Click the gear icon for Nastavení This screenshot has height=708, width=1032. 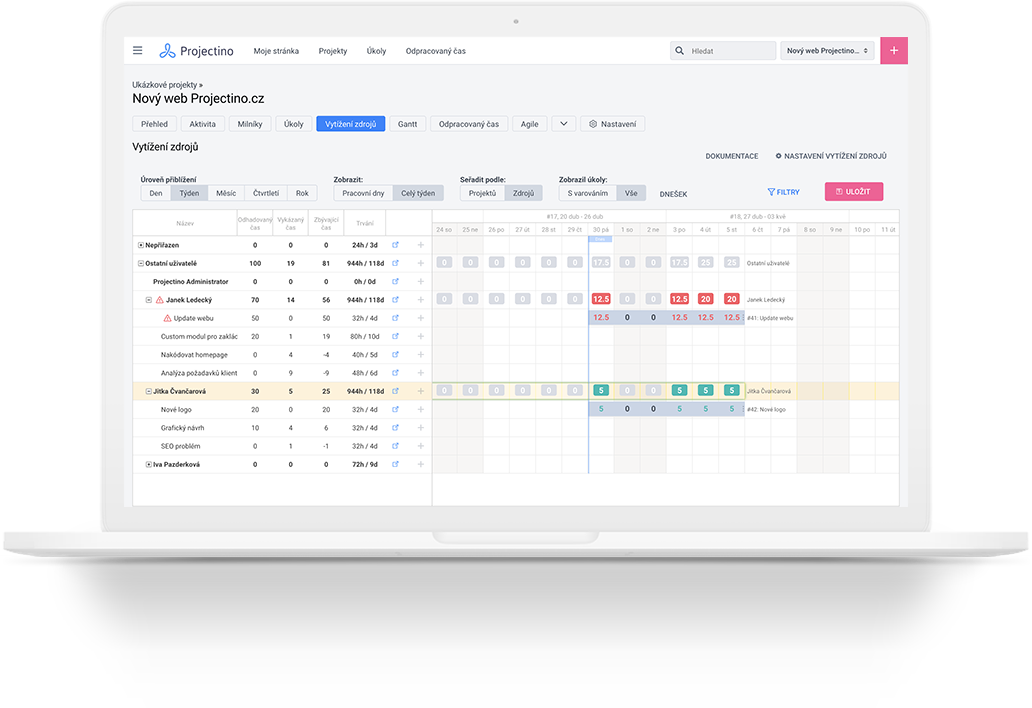click(593, 124)
